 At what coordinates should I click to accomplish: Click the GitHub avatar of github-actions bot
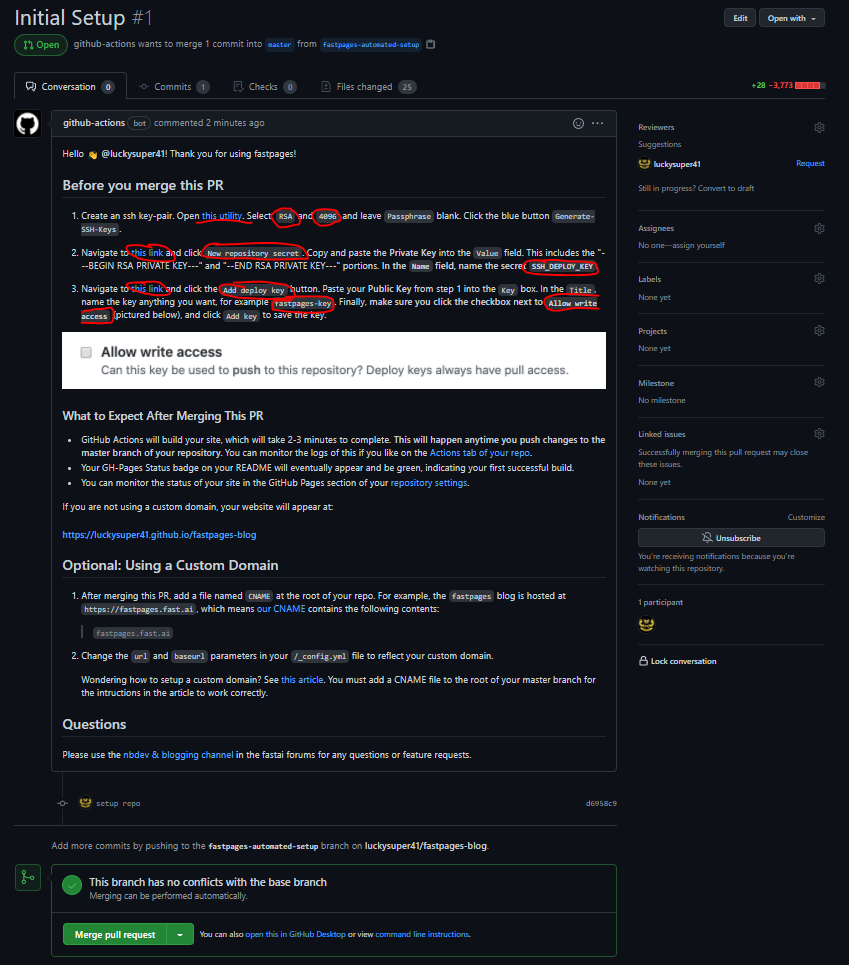pos(27,124)
